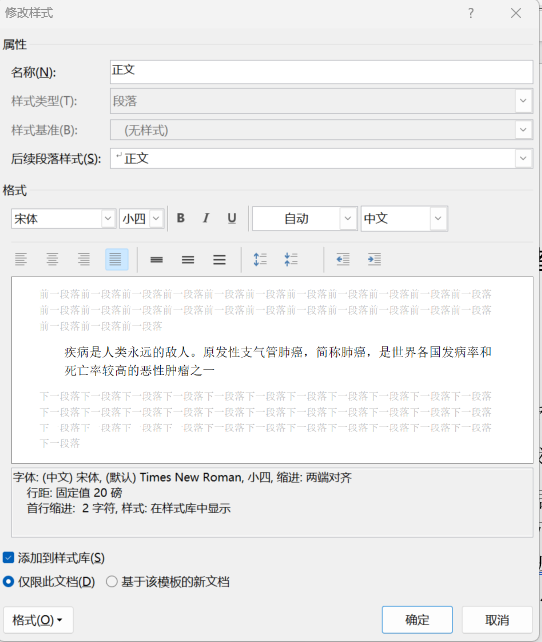Toggle 添加到样式库 checkbox
The width and height of the screenshot is (542, 642).
click(x=8, y=557)
